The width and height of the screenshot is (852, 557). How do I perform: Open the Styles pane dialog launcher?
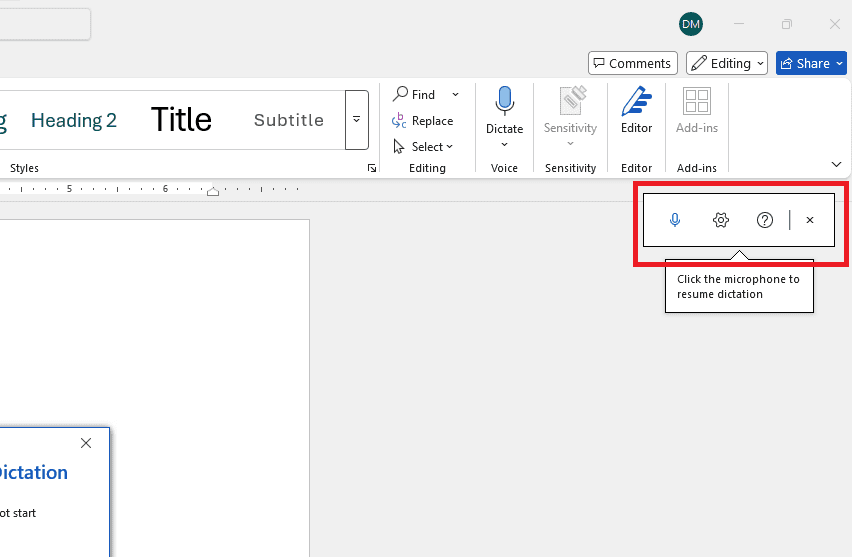[372, 168]
